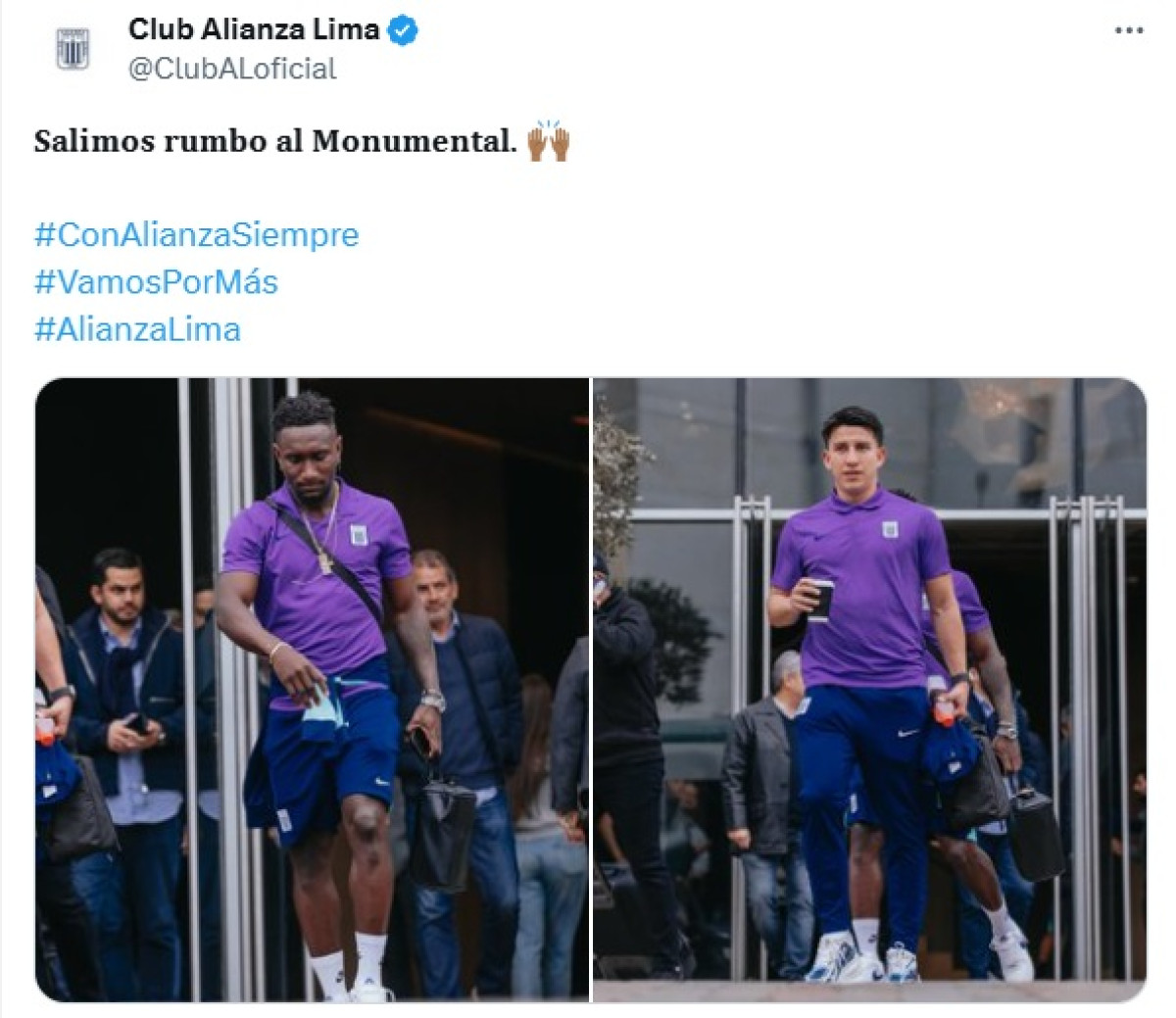Image resolution: width=1176 pixels, height=1018 pixels.
Task: Open the right photo of the player holding coffee
Action: 869,690
